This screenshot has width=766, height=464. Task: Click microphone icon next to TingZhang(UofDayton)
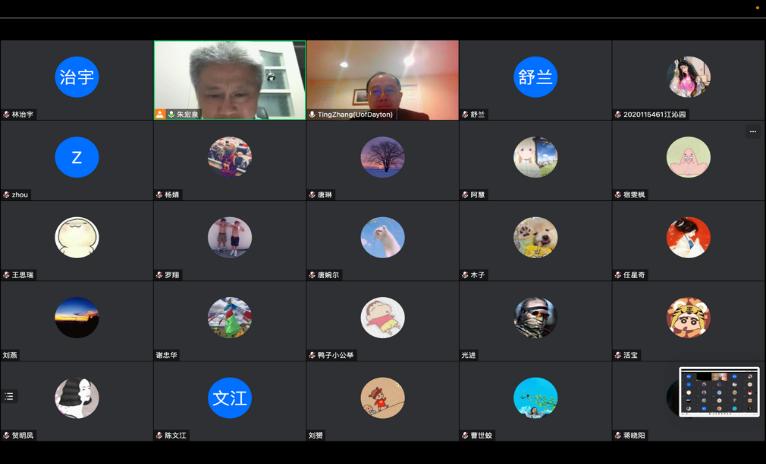click(312, 114)
